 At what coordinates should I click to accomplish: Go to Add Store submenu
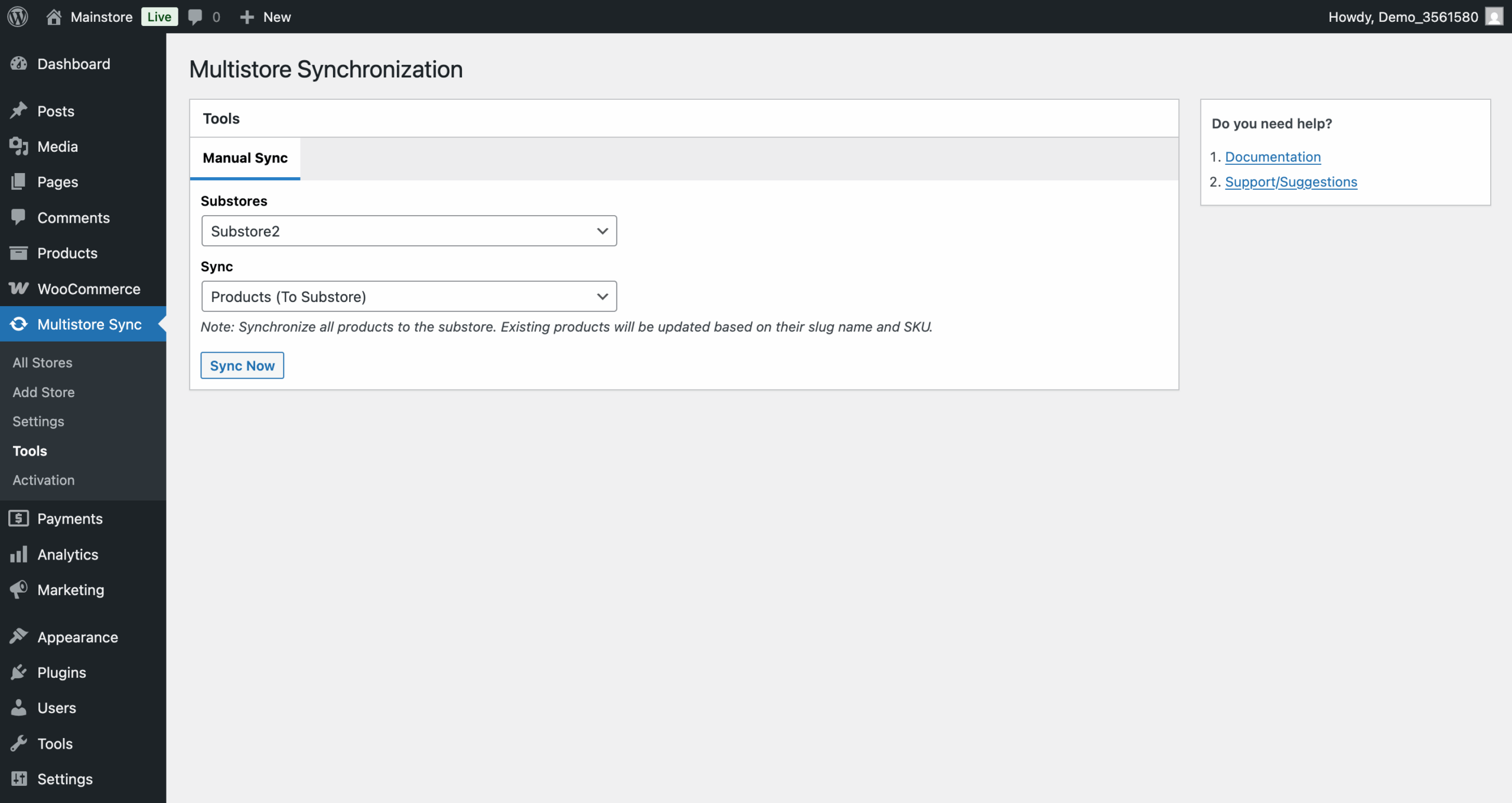(x=44, y=392)
